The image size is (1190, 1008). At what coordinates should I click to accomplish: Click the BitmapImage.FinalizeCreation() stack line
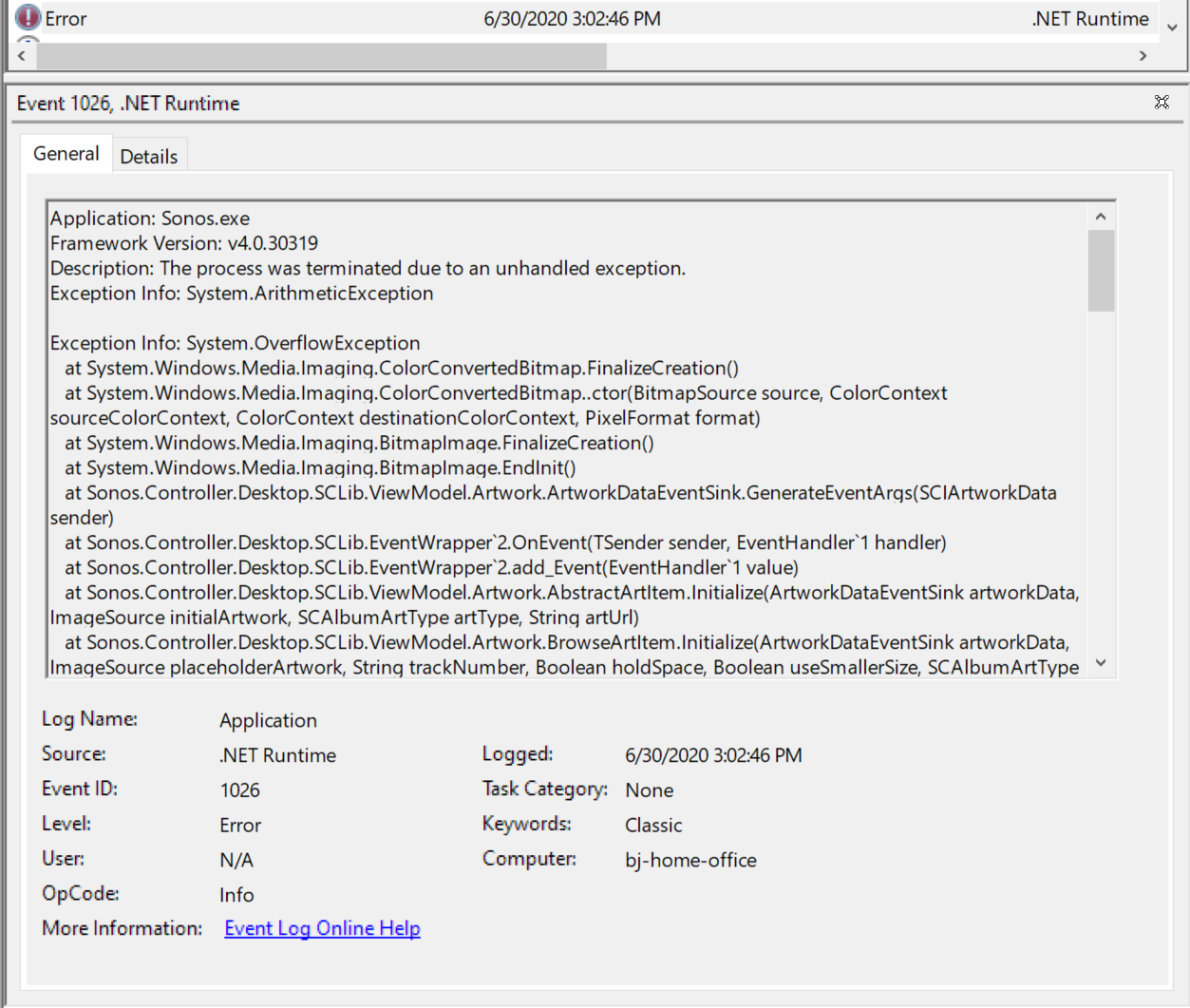tap(359, 443)
